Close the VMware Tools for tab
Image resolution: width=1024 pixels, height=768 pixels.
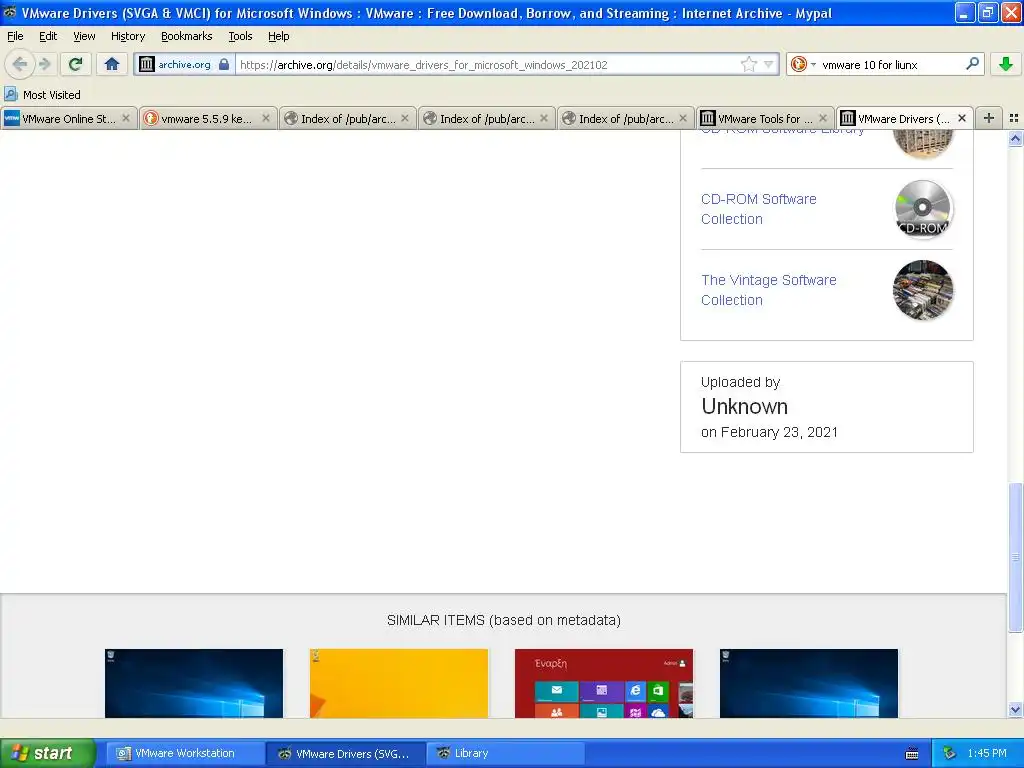point(823,118)
